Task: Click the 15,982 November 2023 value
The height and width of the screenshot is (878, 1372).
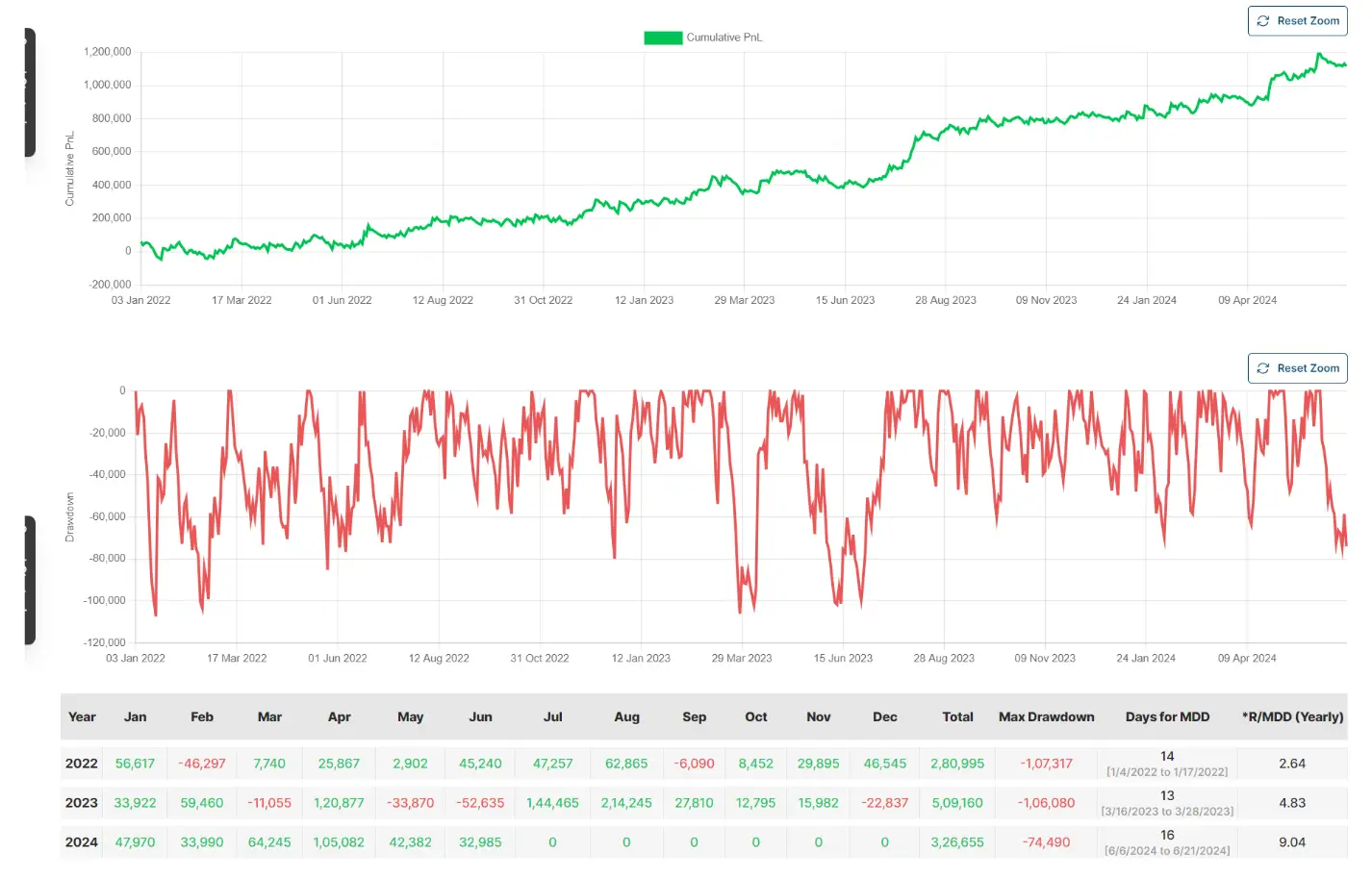Action: pos(818,803)
